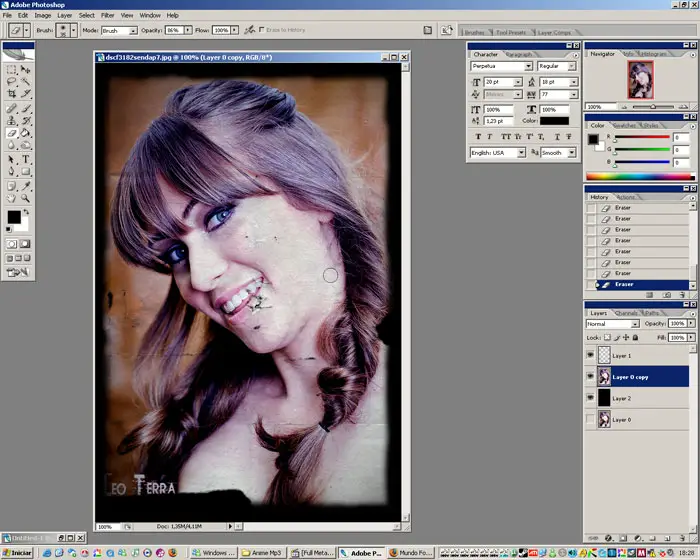Hide Layer 1 using its eye icon
This screenshot has width=700, height=560.
[591, 355]
